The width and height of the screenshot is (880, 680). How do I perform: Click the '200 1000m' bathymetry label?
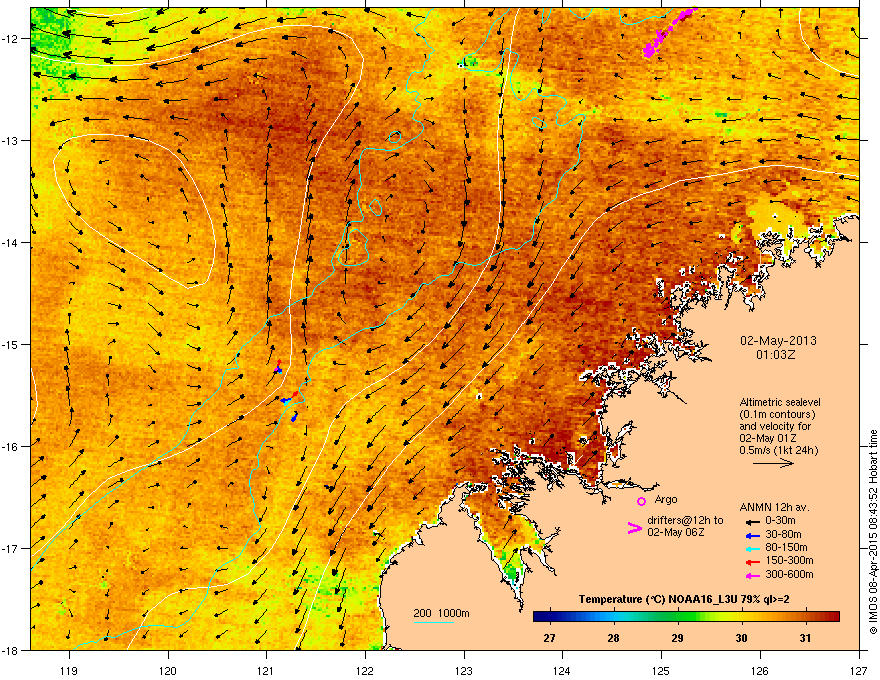point(441,613)
